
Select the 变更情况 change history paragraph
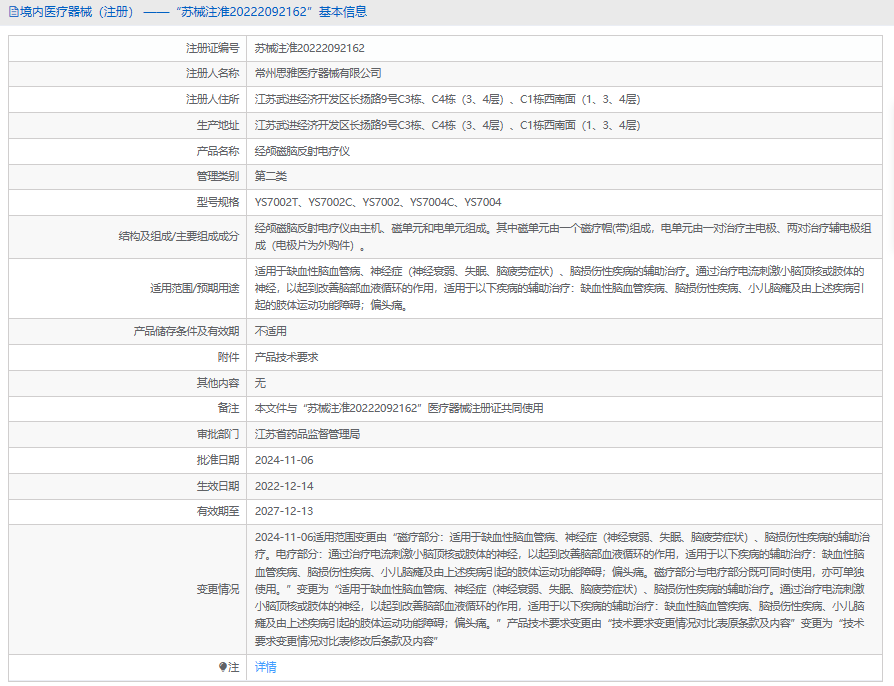point(562,589)
